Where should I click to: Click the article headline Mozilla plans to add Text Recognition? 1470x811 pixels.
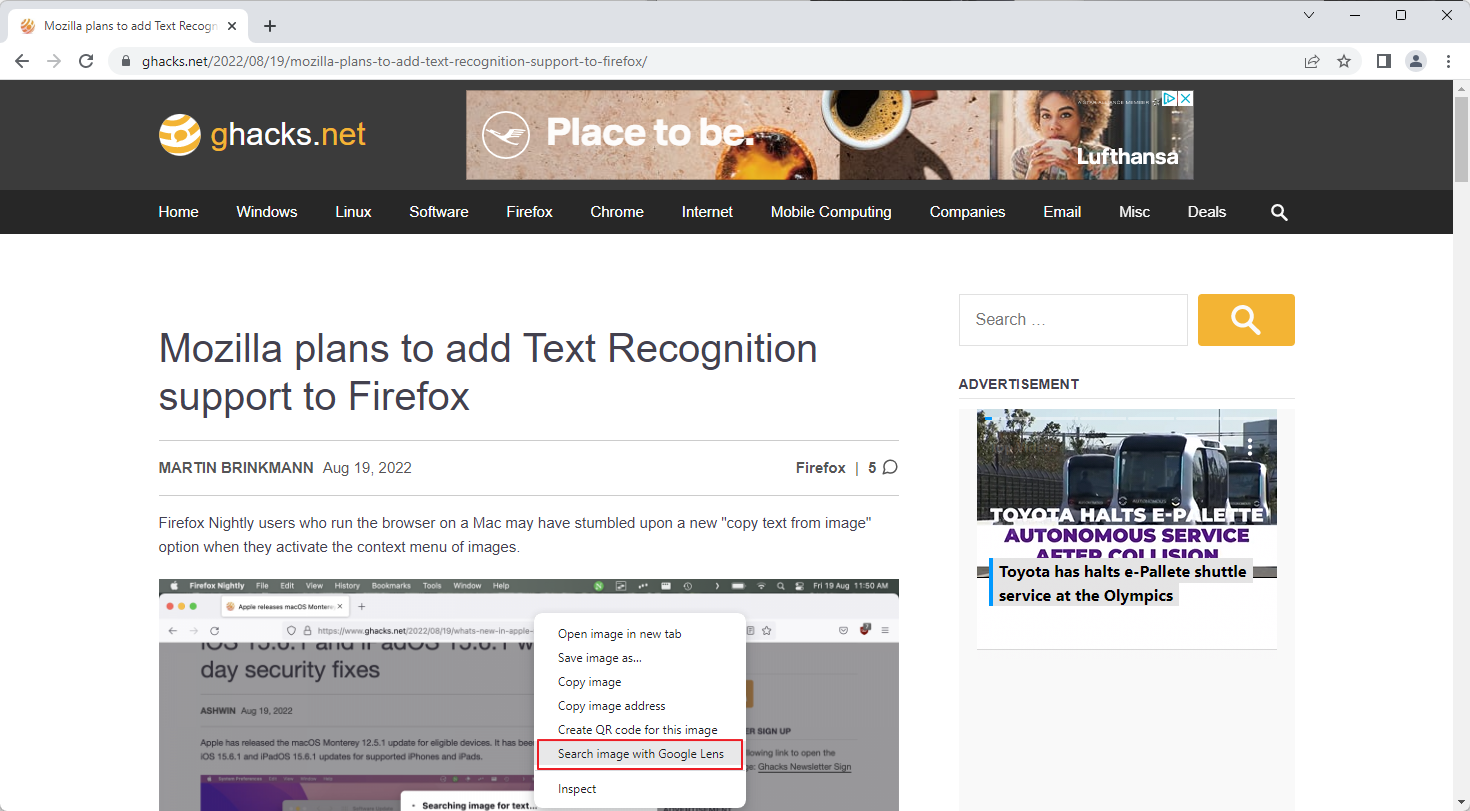tap(488, 372)
